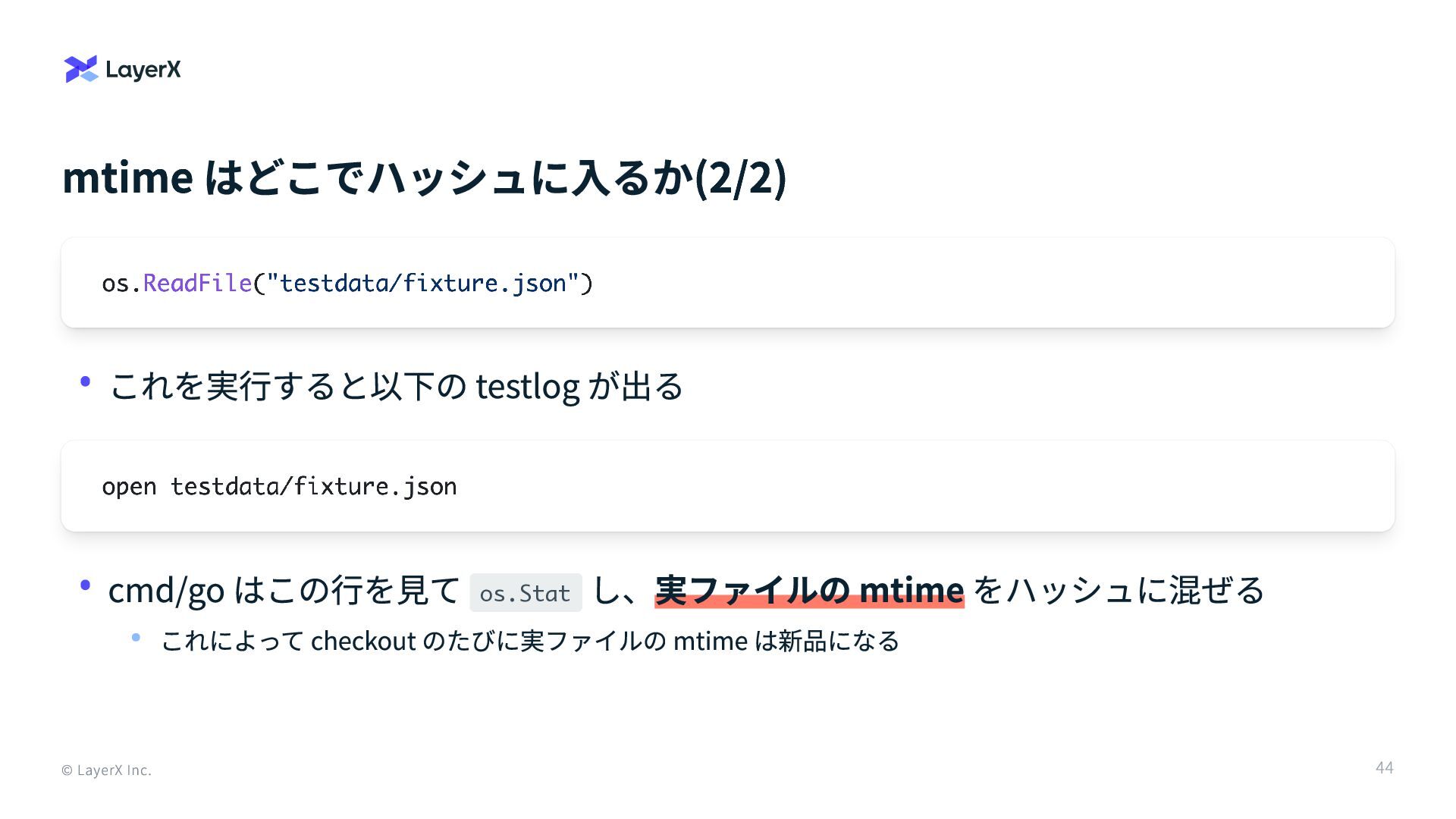Click the word checkout in sub-bullet
The width and height of the screenshot is (1456, 819).
tap(363, 641)
